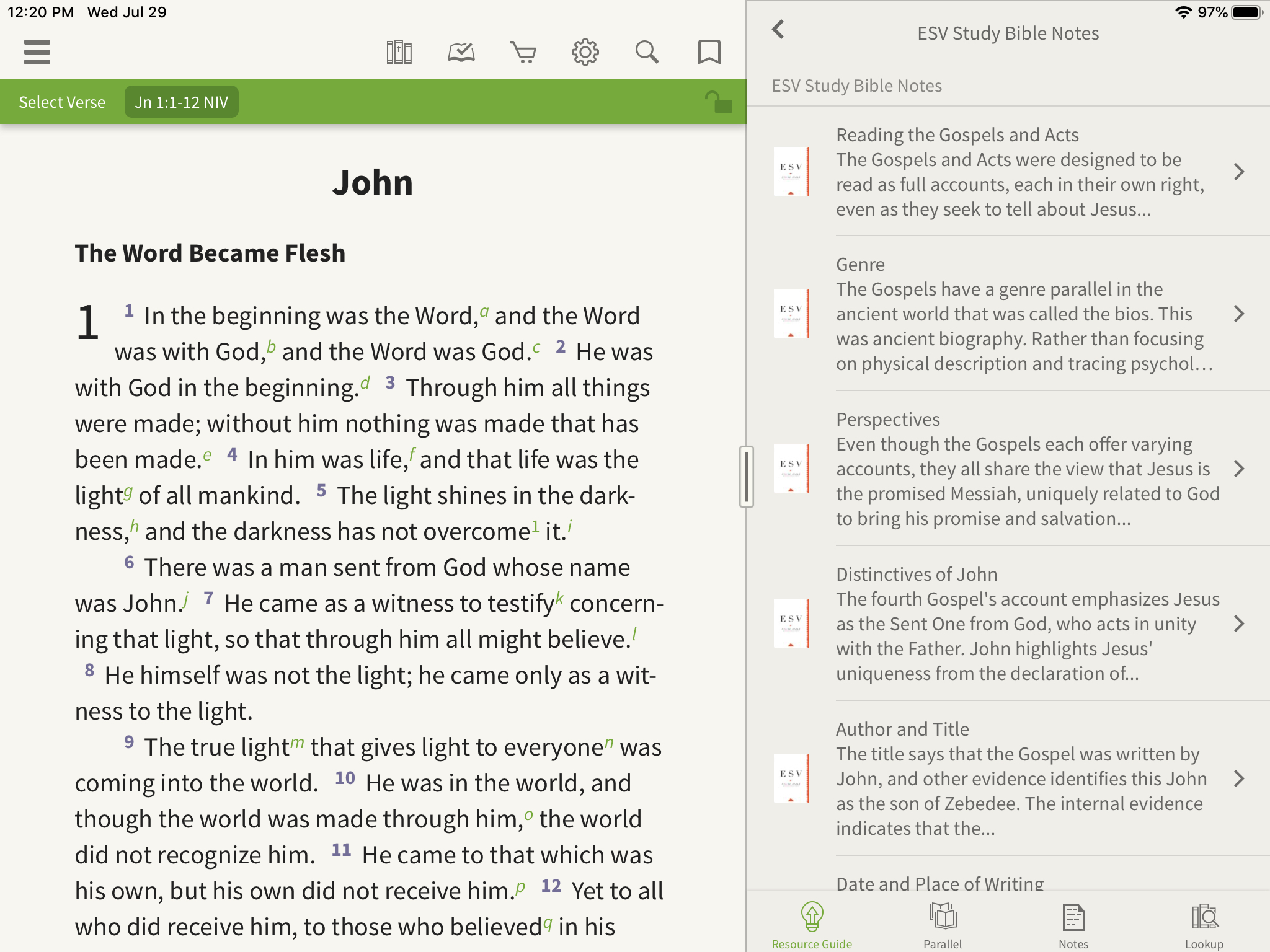Open the shopping cart icon
Image resolution: width=1270 pixels, height=952 pixels.
(x=521, y=51)
